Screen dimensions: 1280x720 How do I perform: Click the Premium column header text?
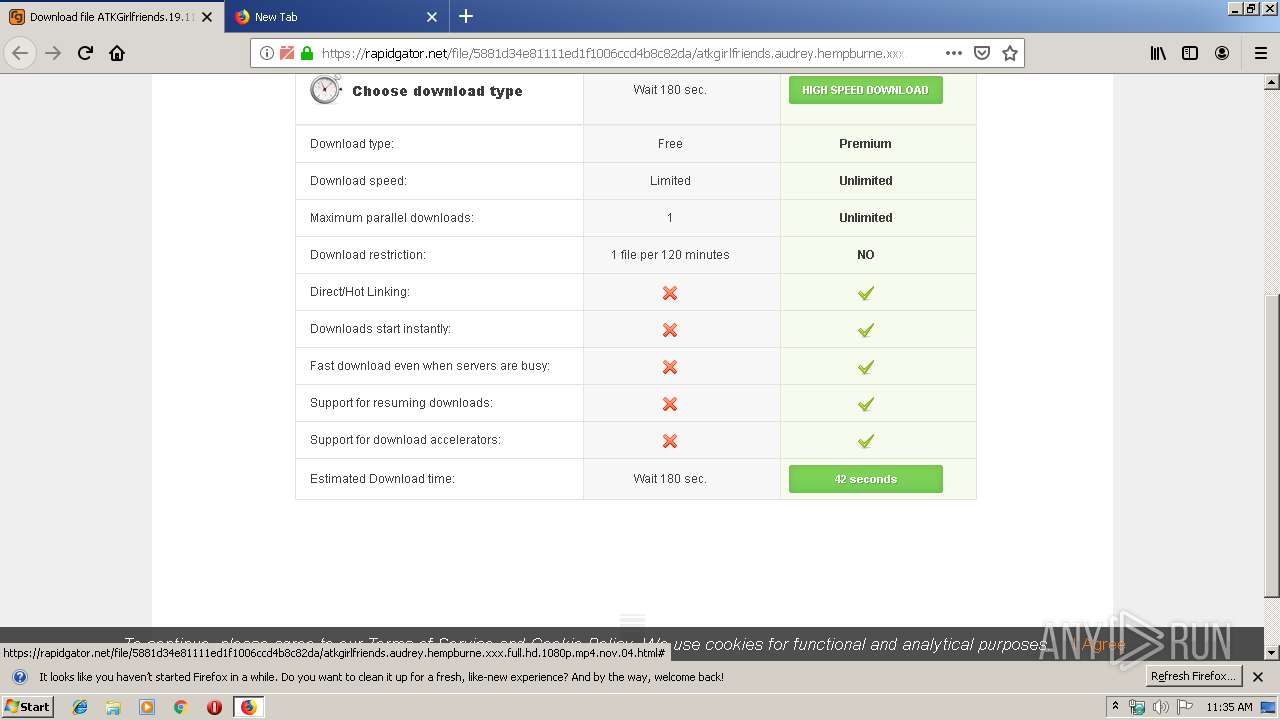tap(865, 144)
